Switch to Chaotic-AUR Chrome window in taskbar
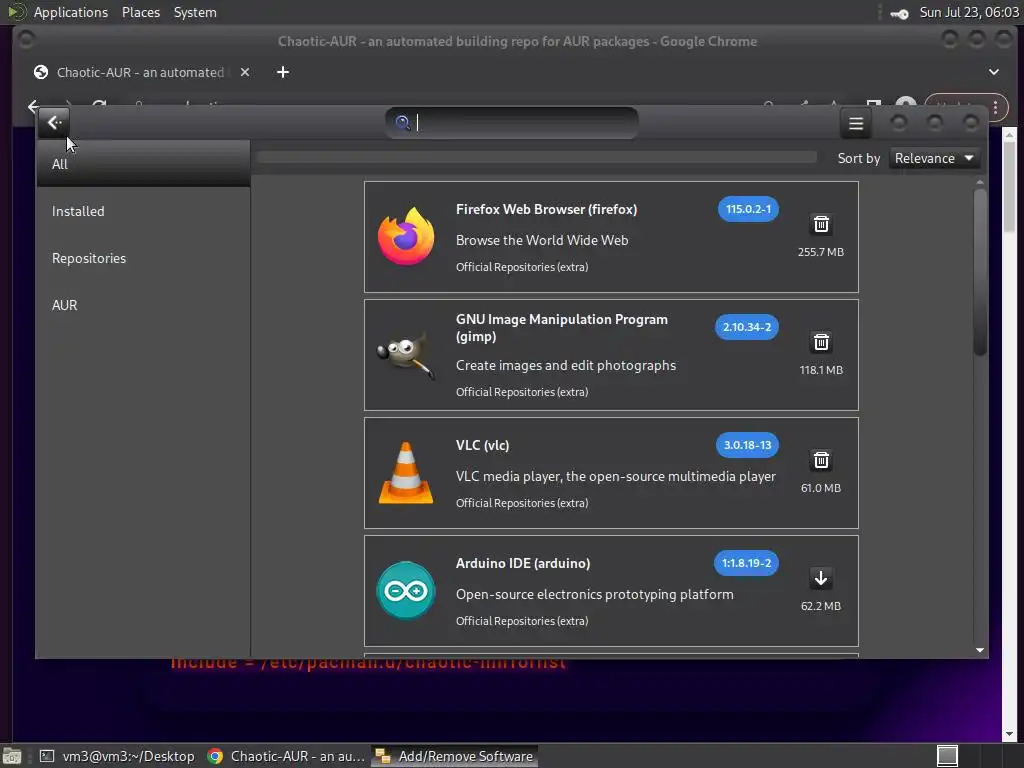Image resolution: width=1024 pixels, height=768 pixels. click(x=285, y=756)
